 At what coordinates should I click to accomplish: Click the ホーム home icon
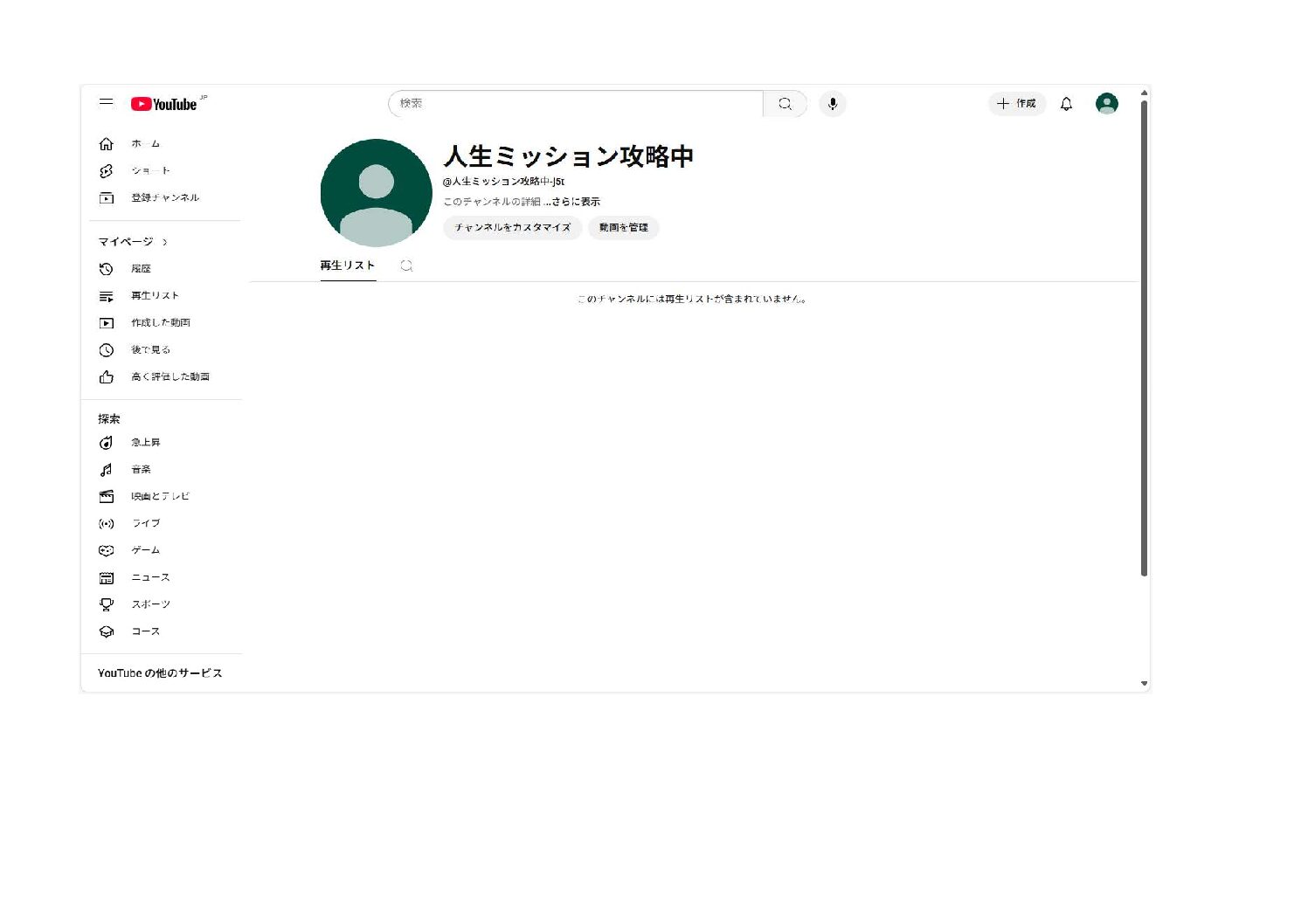107,144
